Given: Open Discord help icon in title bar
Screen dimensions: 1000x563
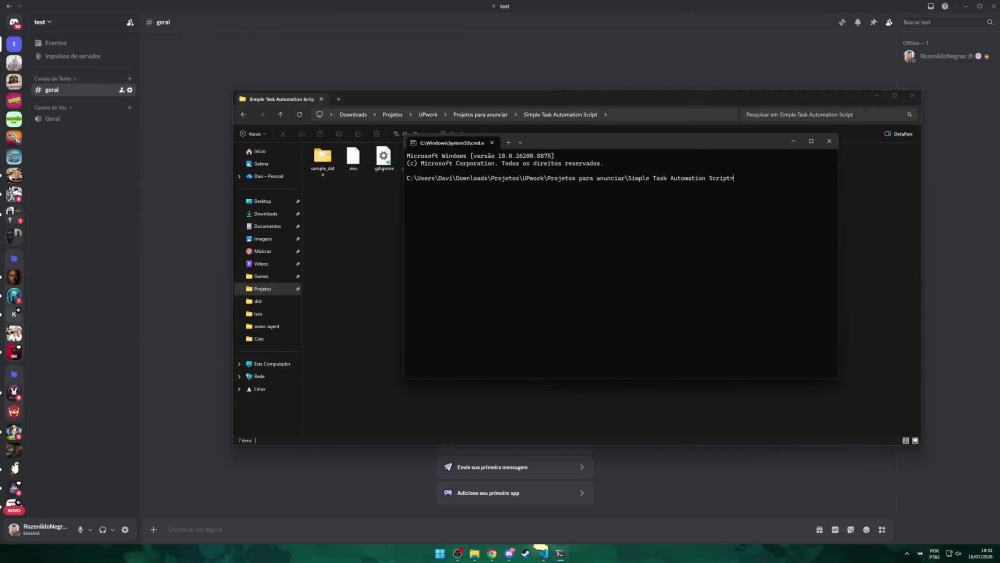Looking at the screenshot, I should 945,6.
